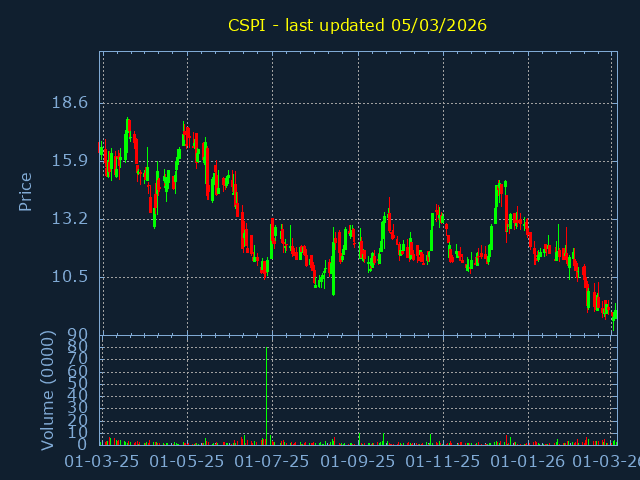Click the tallest green volume spike bar
The height and width of the screenshot is (480, 640).
click(x=267, y=395)
